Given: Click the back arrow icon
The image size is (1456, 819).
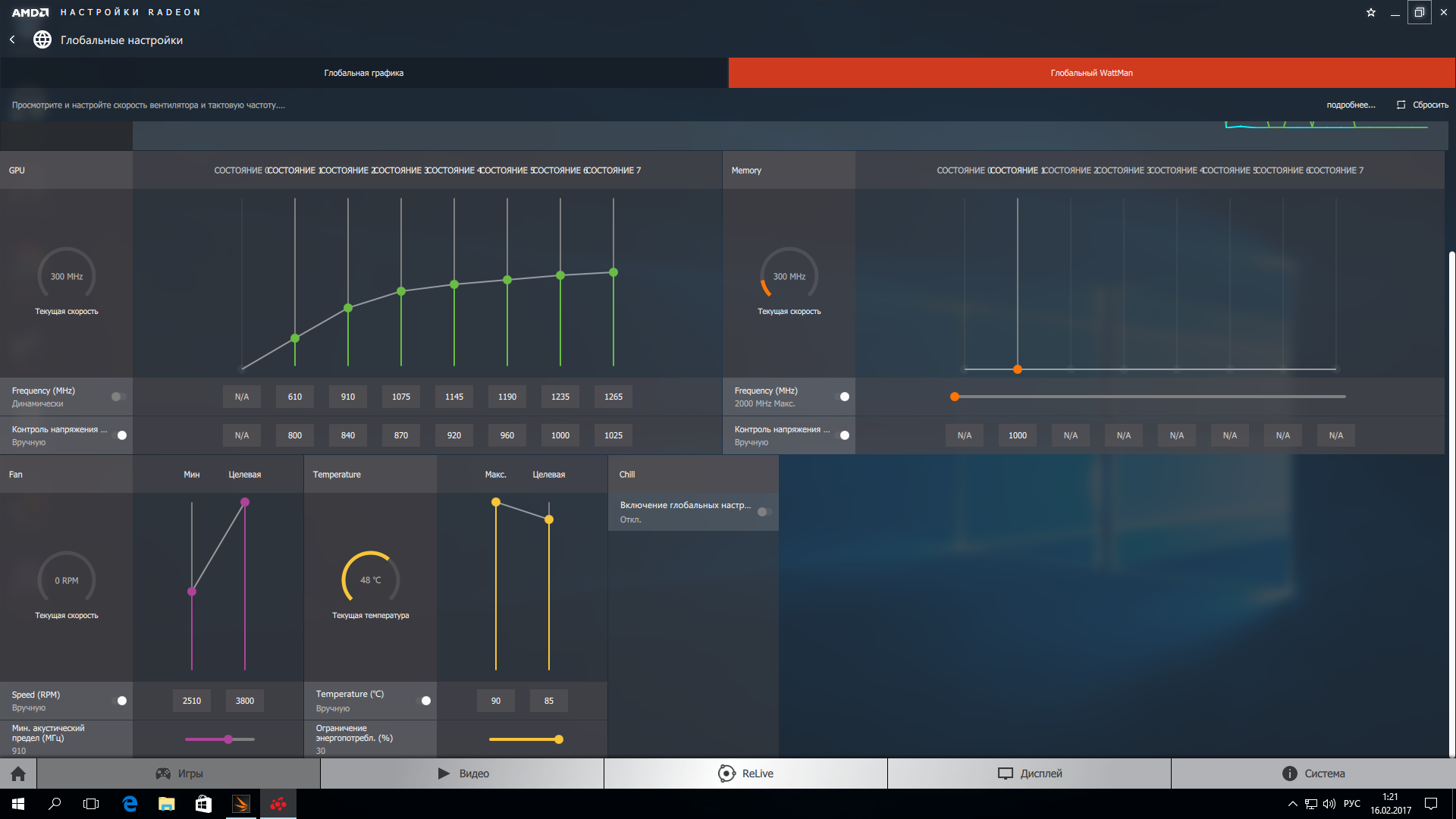Looking at the screenshot, I should point(12,39).
